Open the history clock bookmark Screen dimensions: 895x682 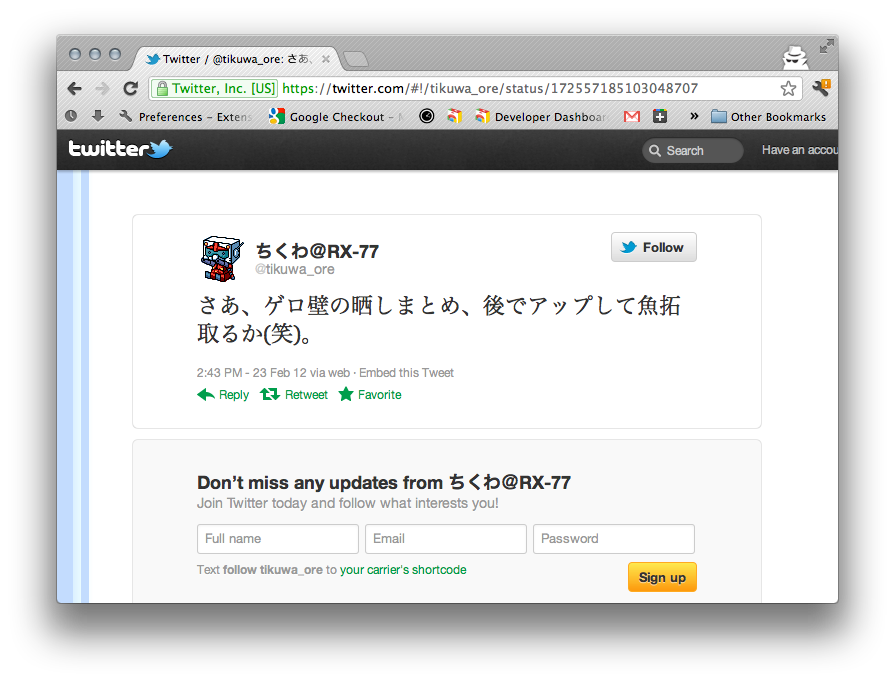pos(71,116)
